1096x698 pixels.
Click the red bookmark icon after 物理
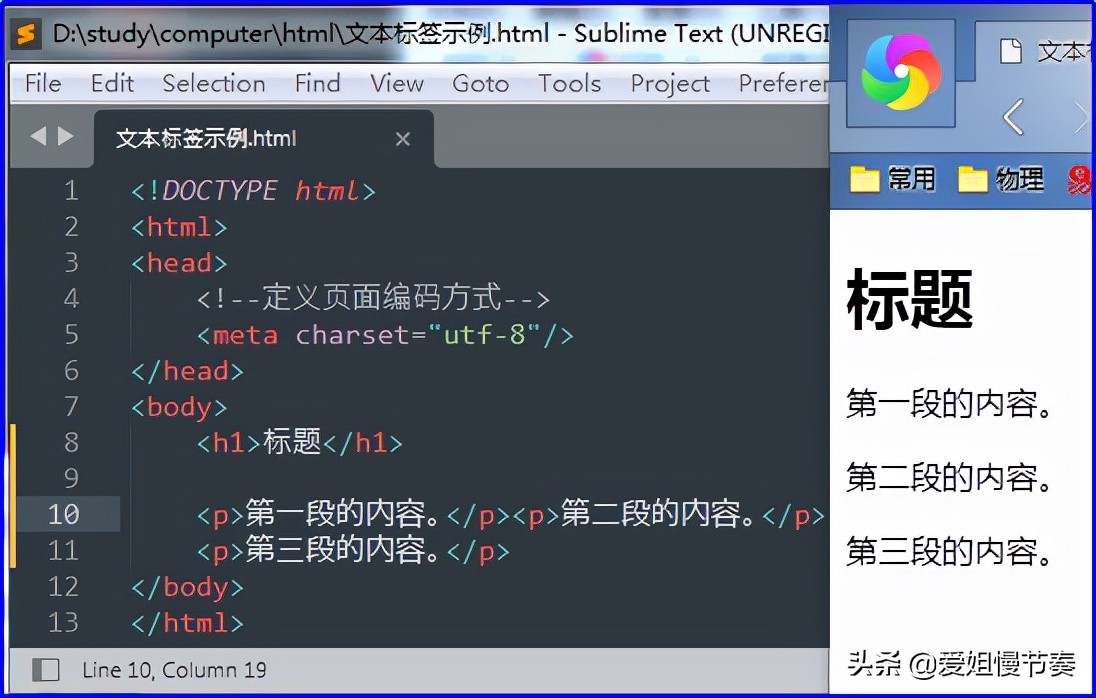pos(1079,180)
